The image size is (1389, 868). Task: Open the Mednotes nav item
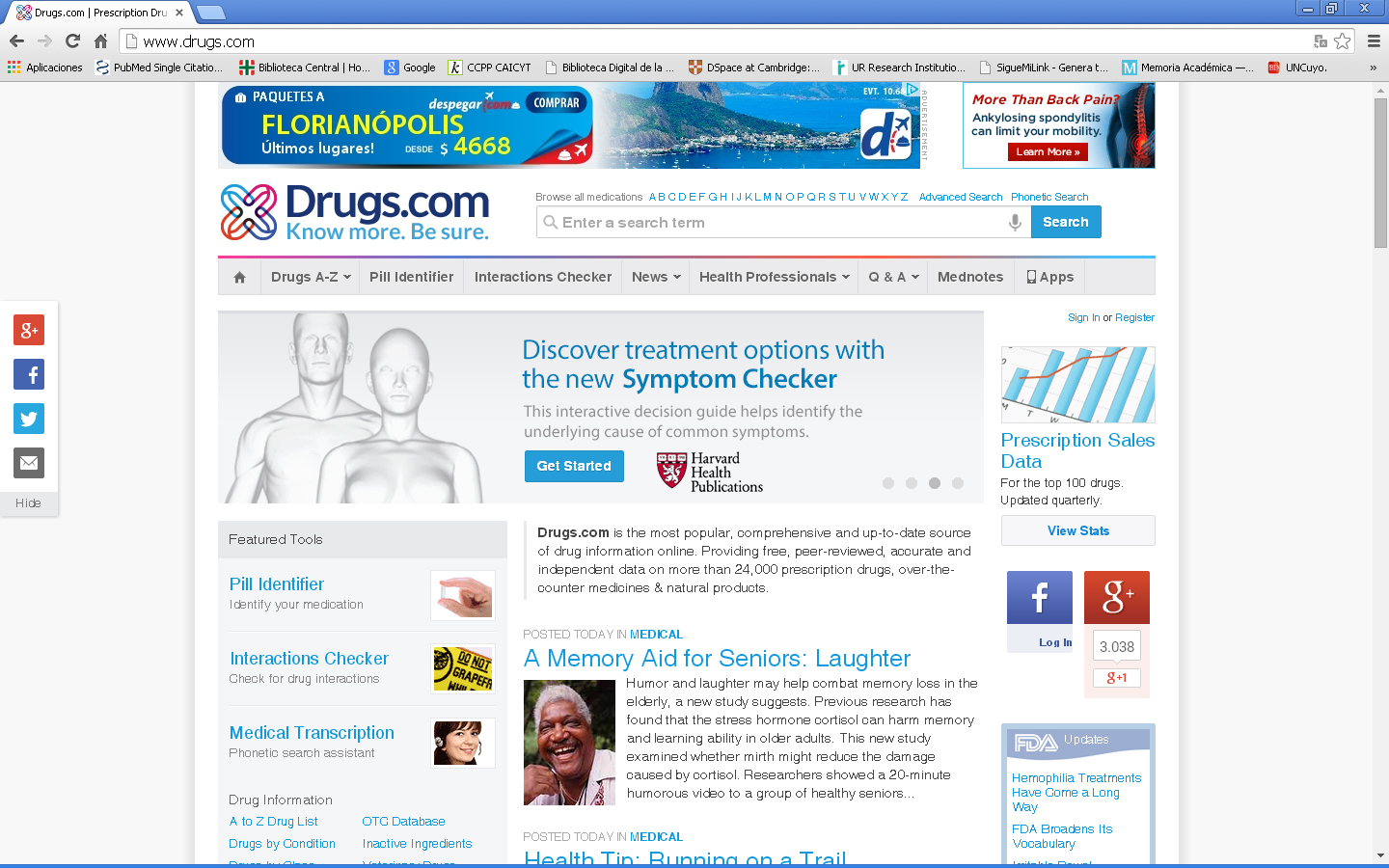970,277
